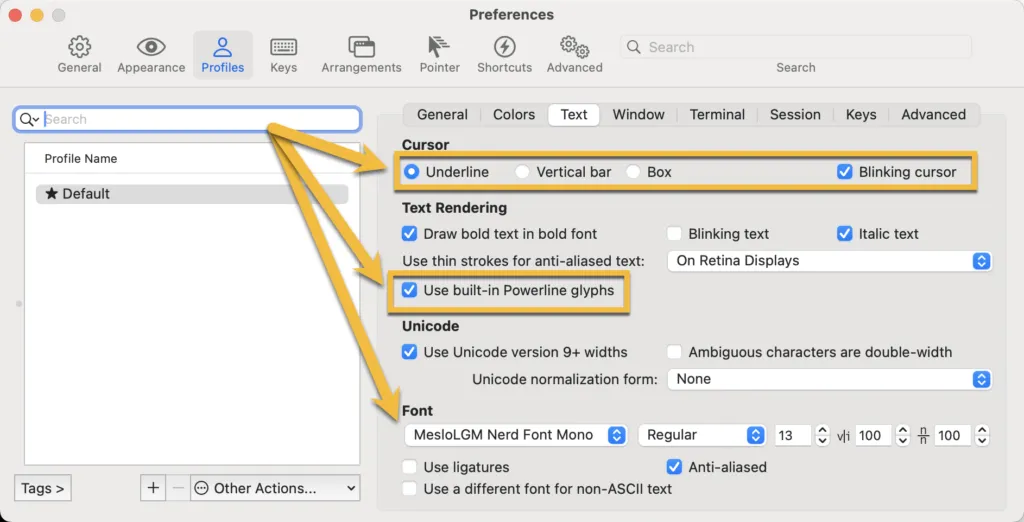Open the Arrangements toolbar icon
Viewport: 1024px width, 522px height.
(361, 47)
